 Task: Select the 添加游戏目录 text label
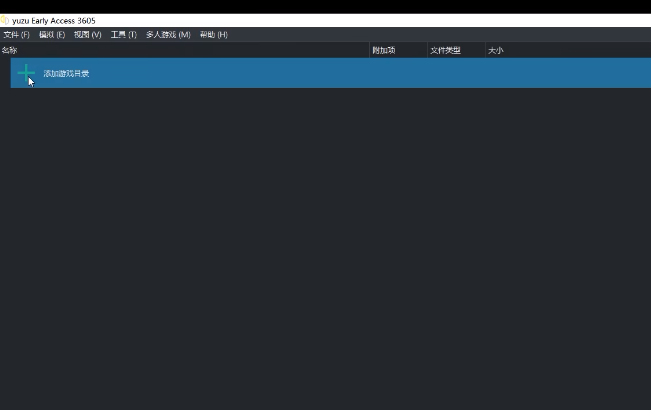(x=66, y=73)
